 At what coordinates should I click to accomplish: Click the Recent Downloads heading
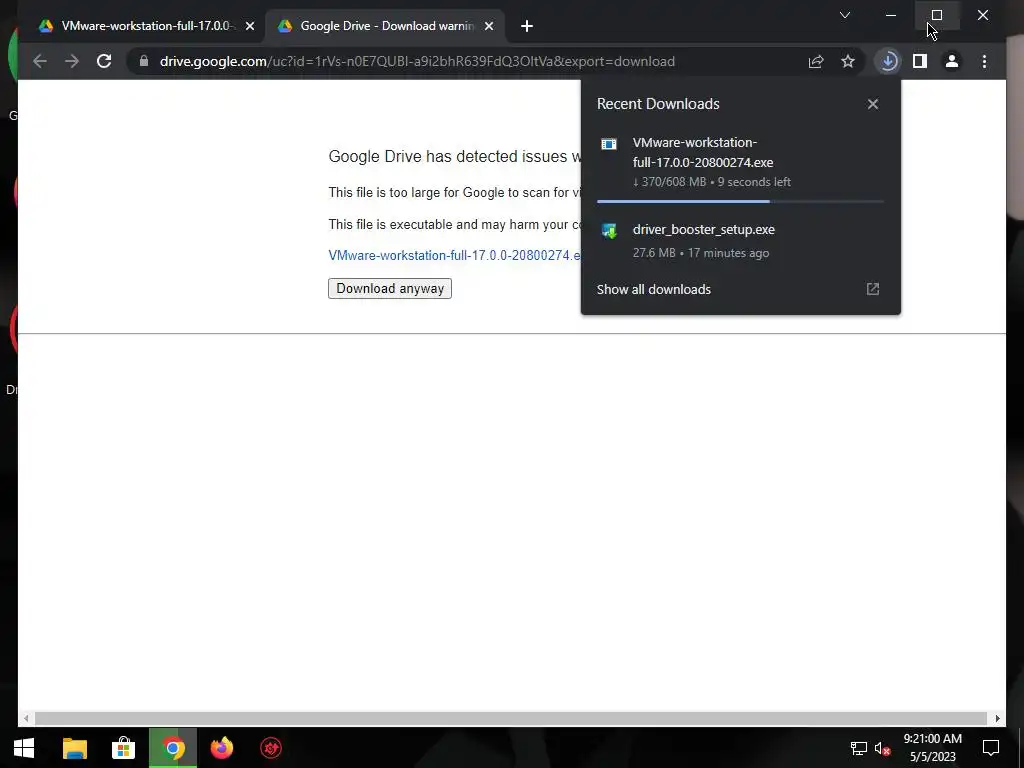click(658, 104)
